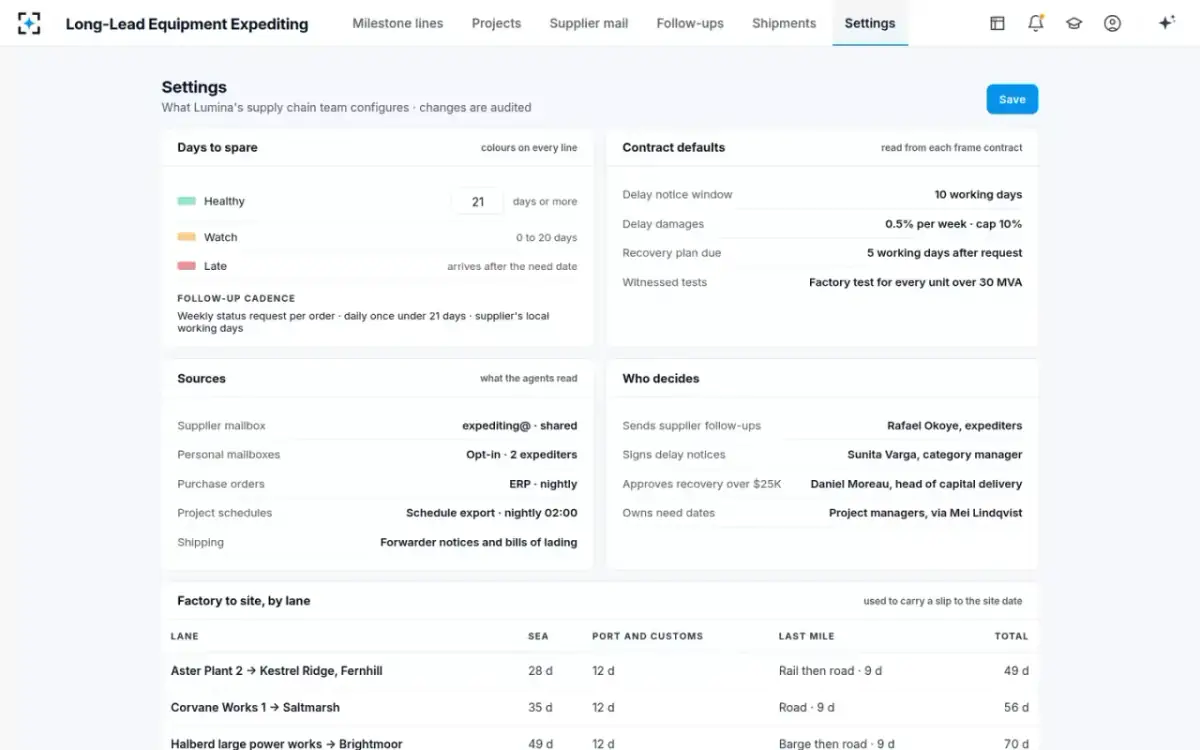The width and height of the screenshot is (1200, 750).
Task: Select the Corvane Works 1 lane row
Action: click(600, 707)
